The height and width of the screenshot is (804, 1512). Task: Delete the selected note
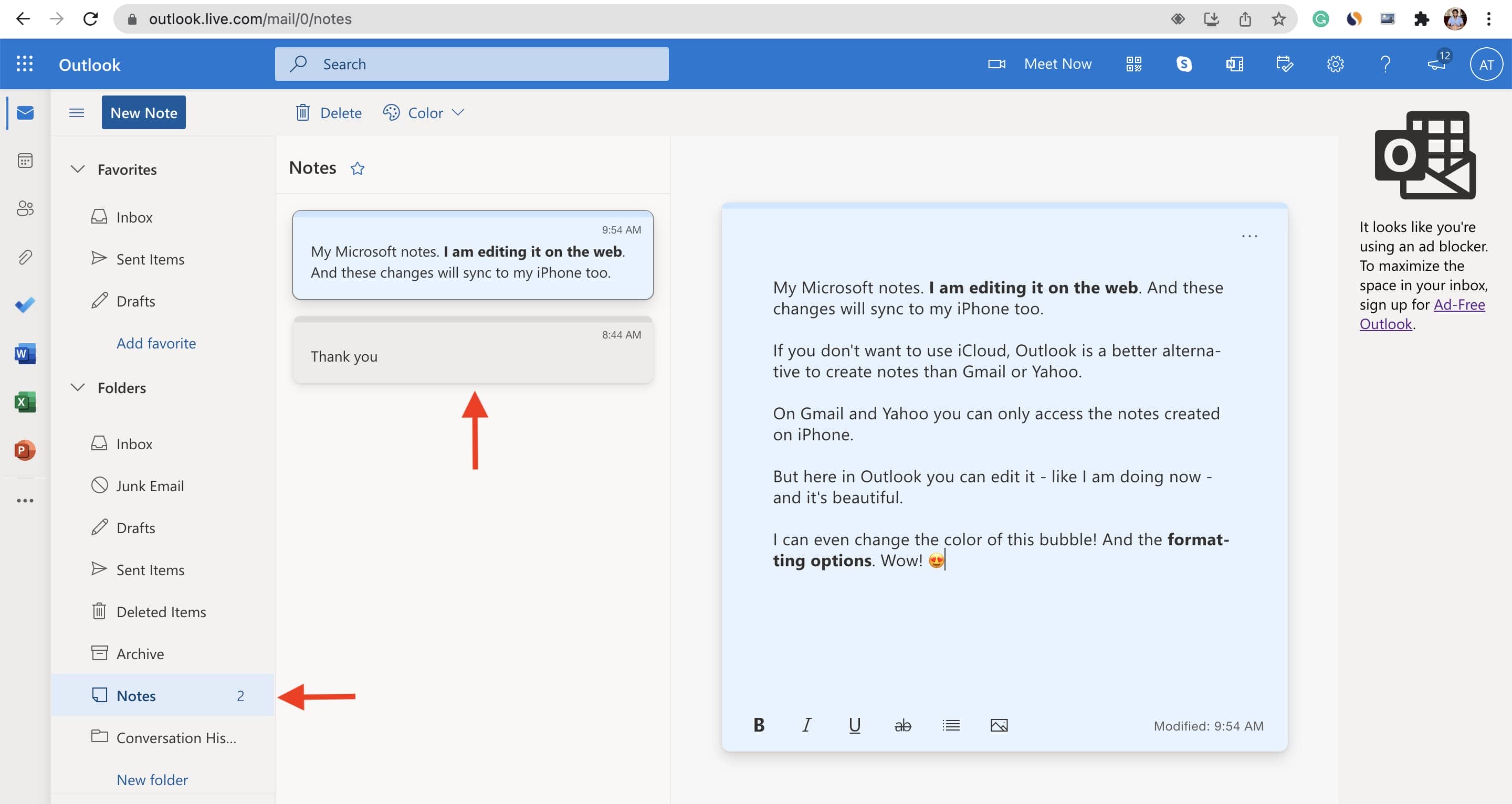[329, 113]
